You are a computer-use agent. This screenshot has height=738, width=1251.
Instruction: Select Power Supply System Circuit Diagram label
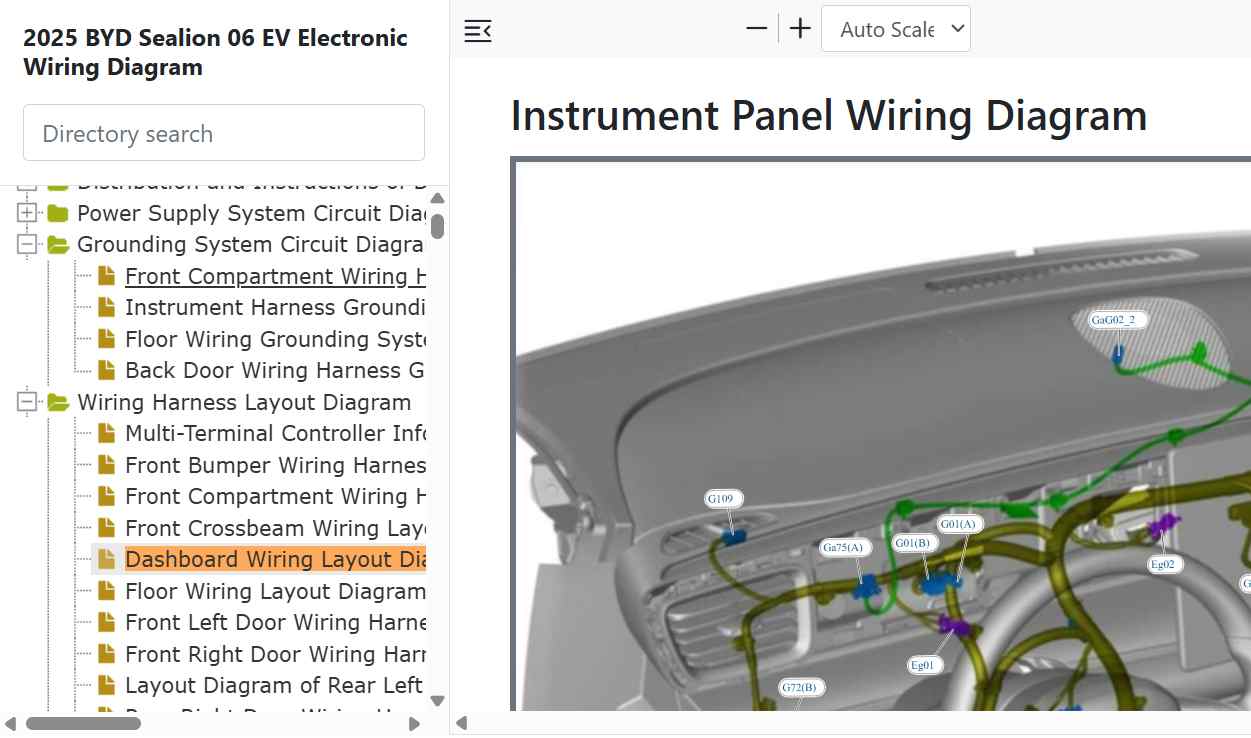click(x=251, y=213)
